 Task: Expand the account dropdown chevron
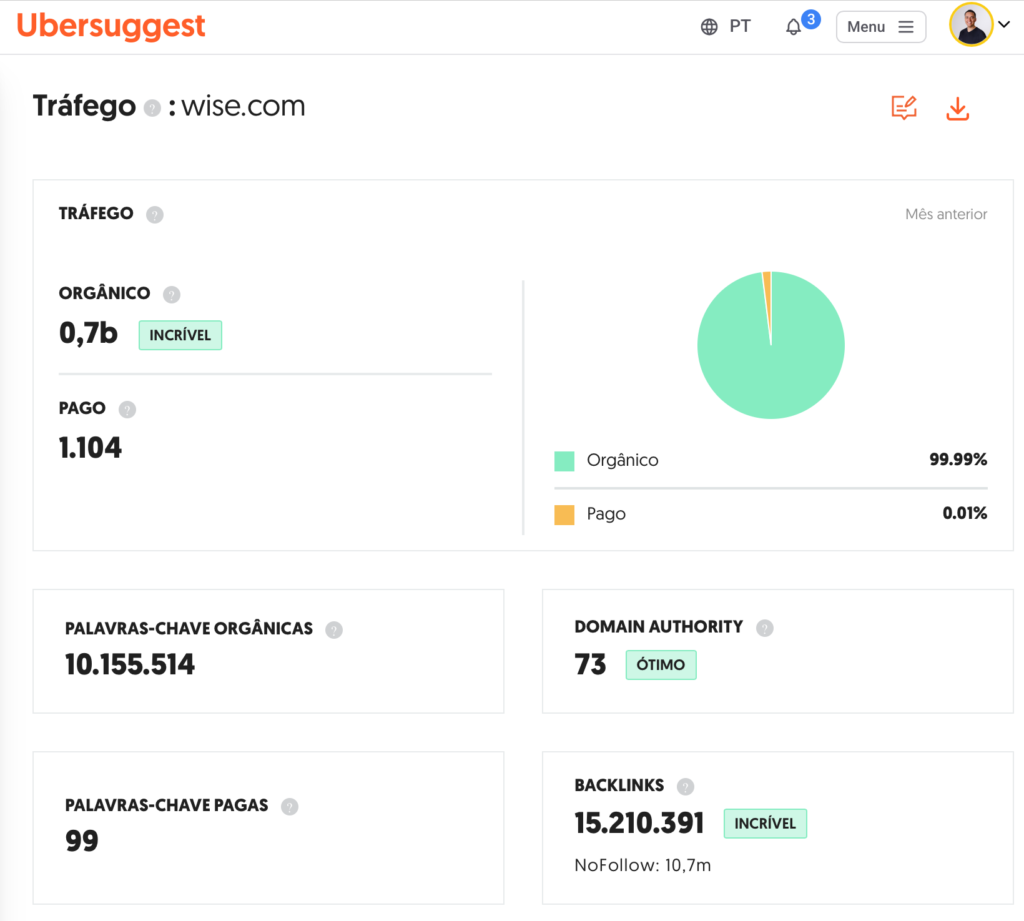(x=1004, y=24)
